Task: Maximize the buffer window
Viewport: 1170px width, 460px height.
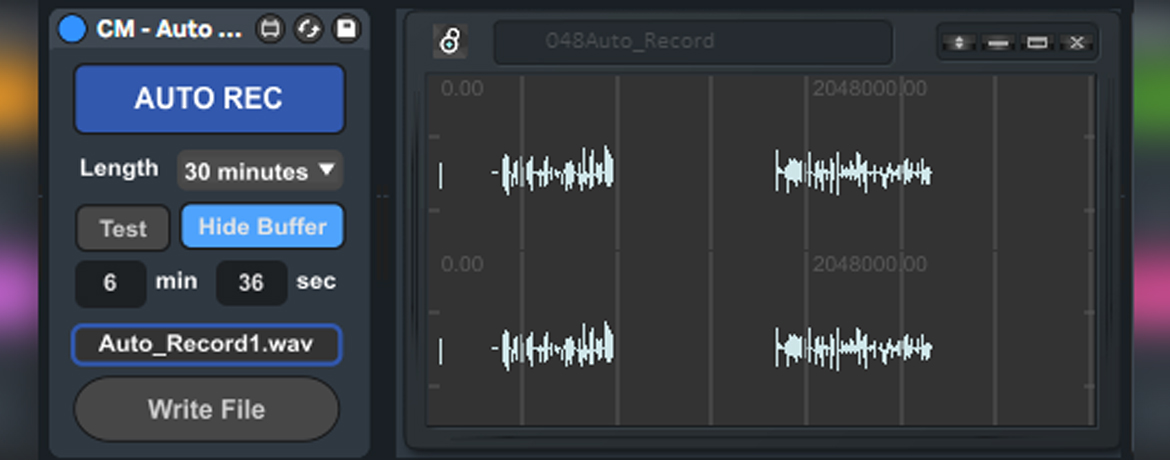Action: (1037, 42)
